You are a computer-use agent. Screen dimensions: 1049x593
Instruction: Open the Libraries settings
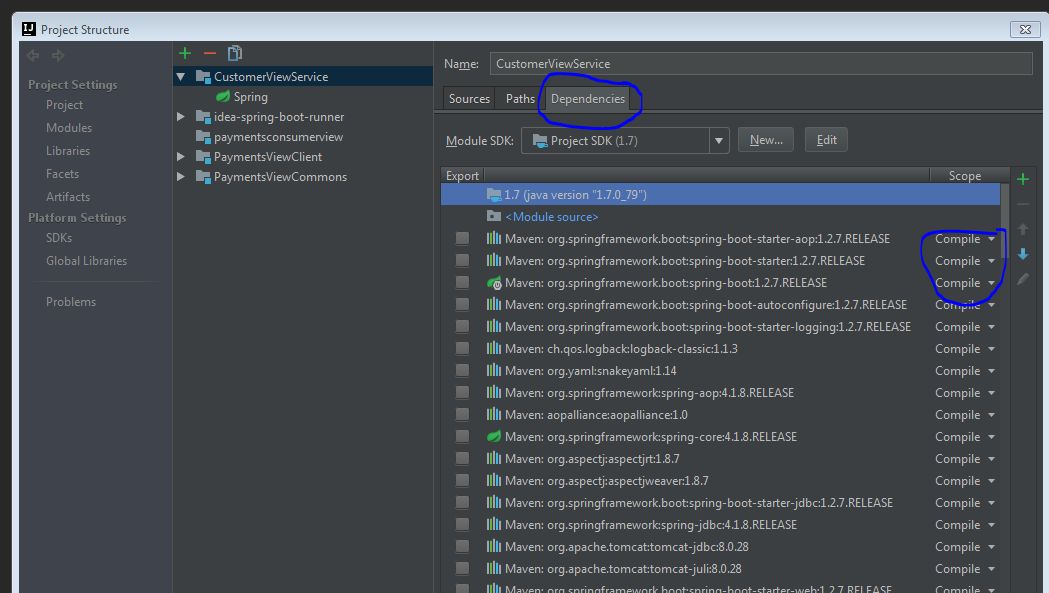(x=68, y=151)
